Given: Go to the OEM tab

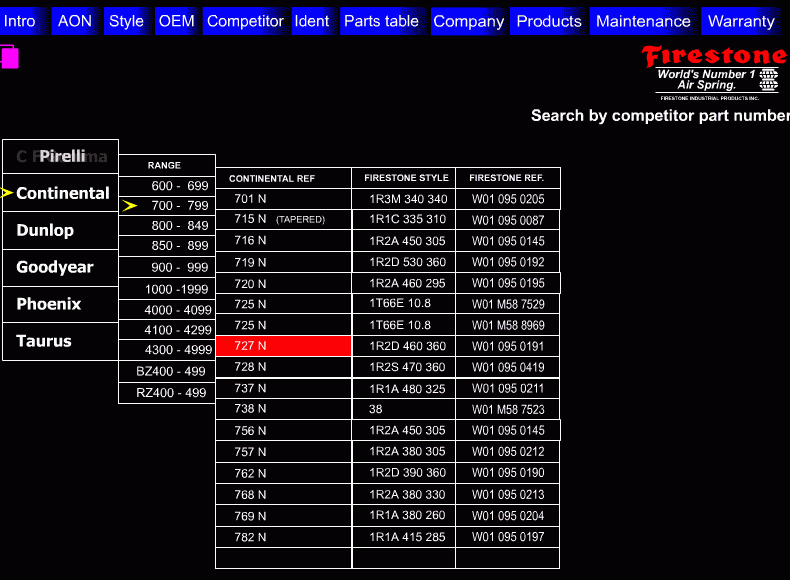Looking at the screenshot, I should tap(176, 21).
